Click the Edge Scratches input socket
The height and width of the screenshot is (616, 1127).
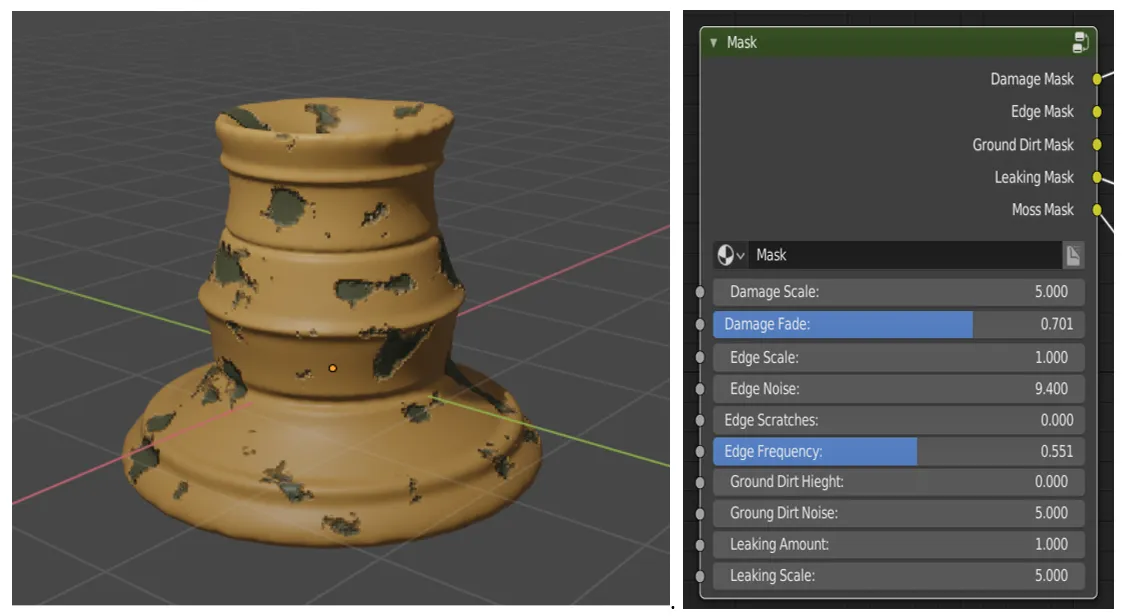click(x=700, y=420)
